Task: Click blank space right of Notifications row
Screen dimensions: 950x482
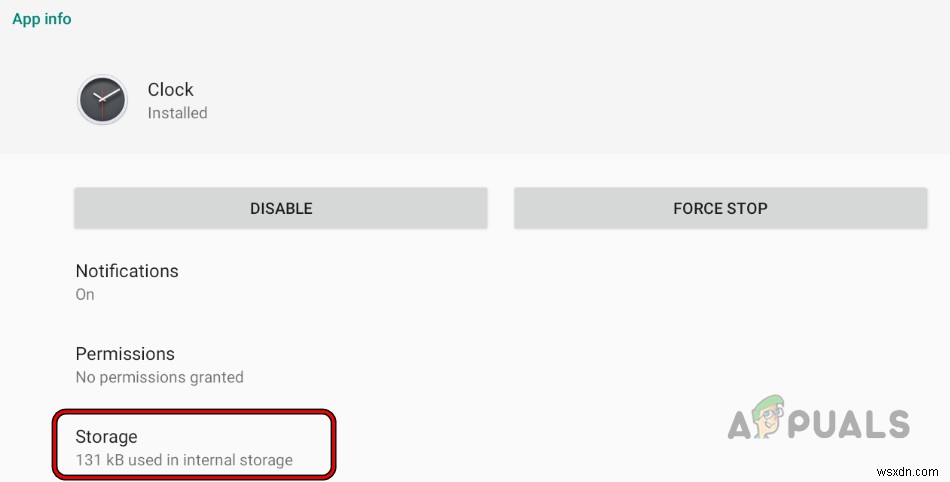Action: [600, 282]
